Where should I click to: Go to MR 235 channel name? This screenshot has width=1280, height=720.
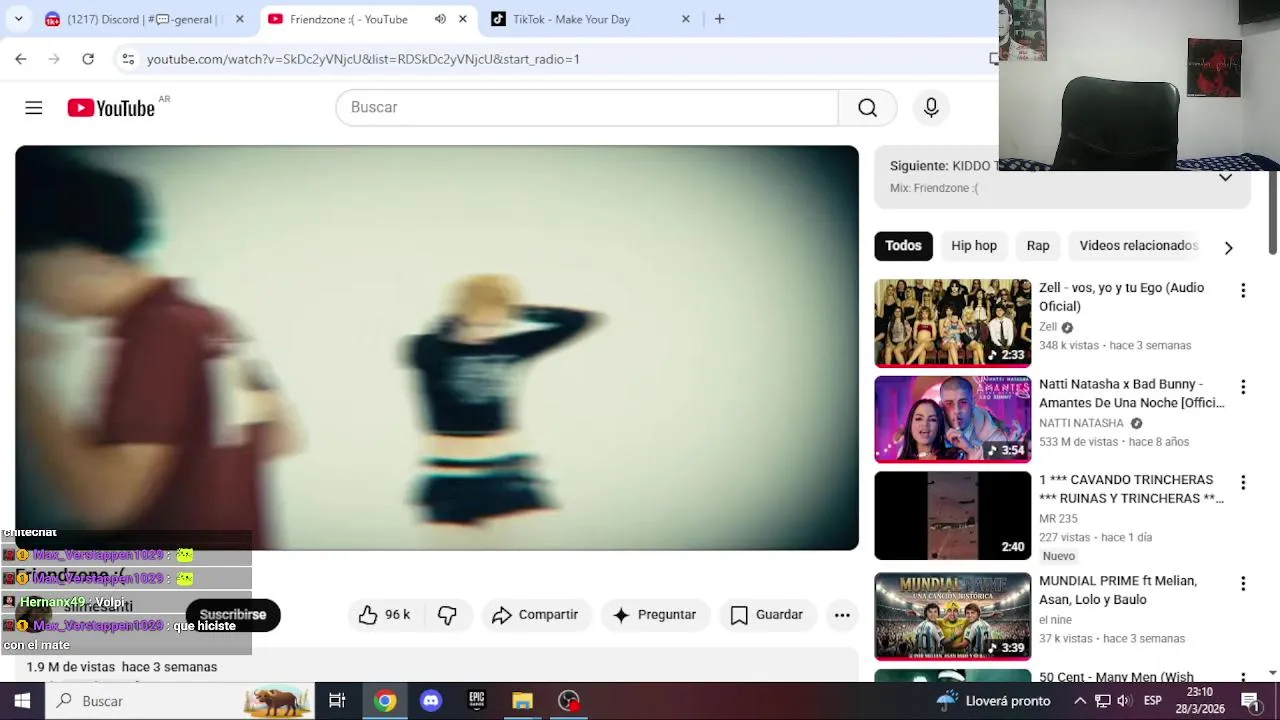point(1058,519)
